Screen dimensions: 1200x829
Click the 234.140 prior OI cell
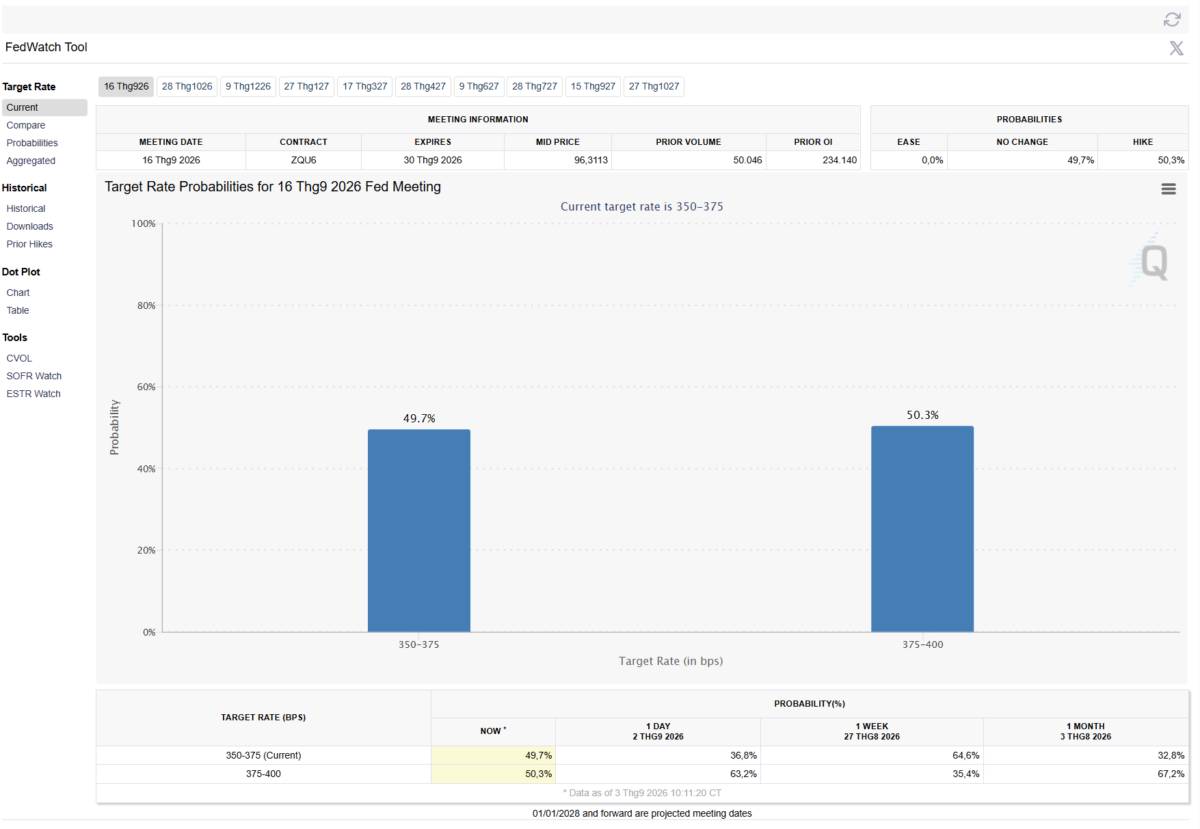point(813,160)
